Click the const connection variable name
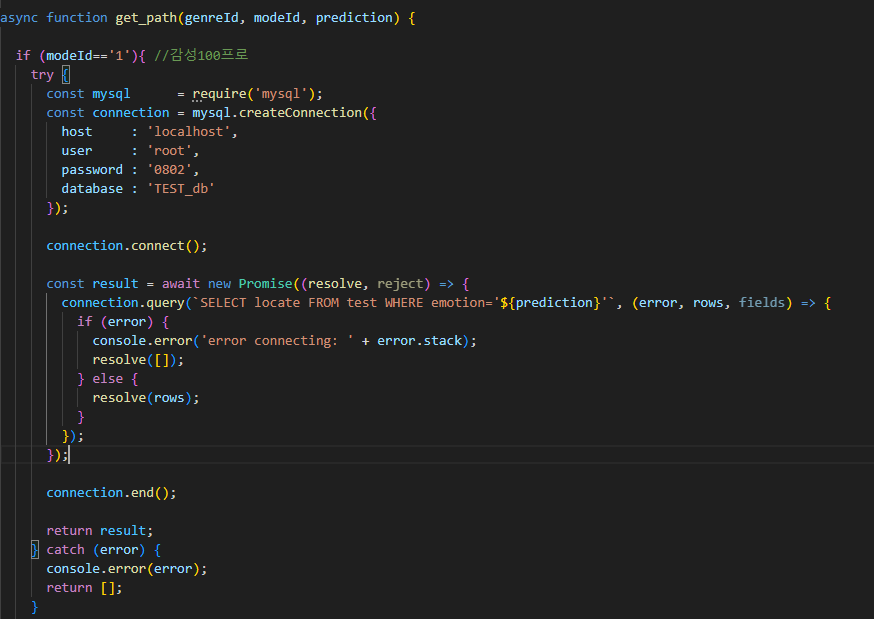Screen dimensions: 874x619 pos(130,113)
